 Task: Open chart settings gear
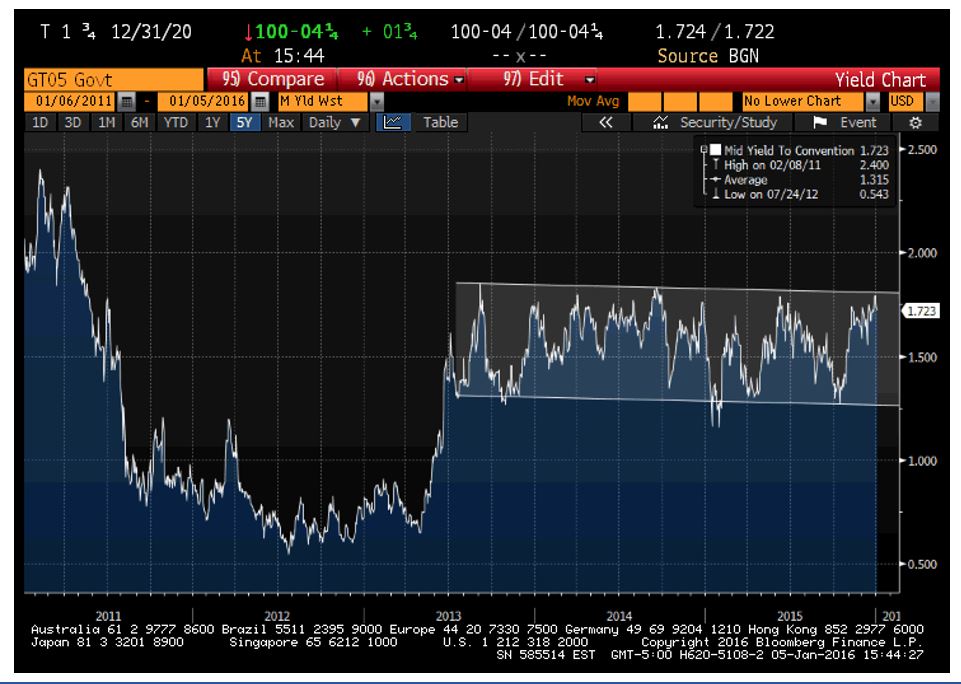pos(914,122)
